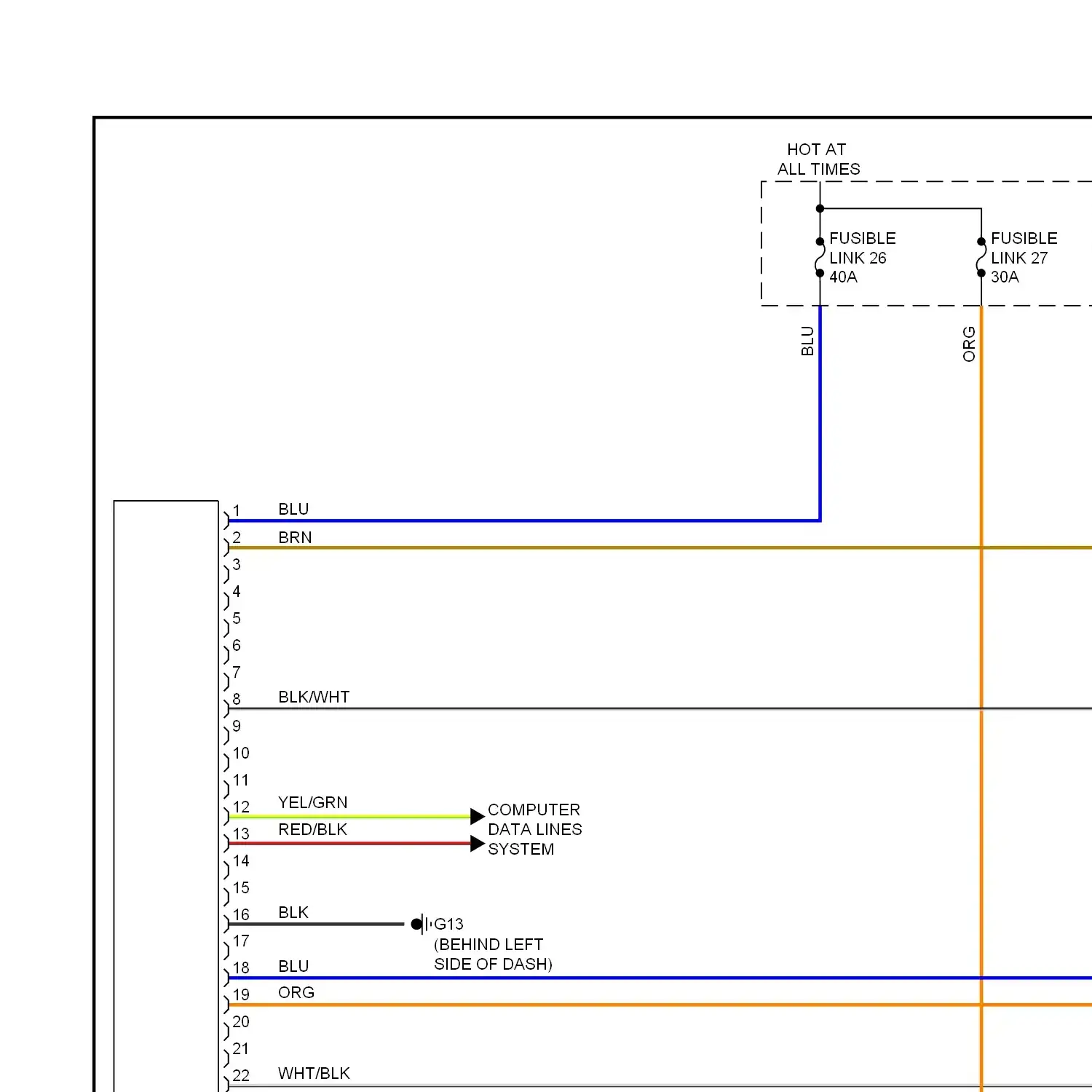Viewport: 1092px width, 1092px height.
Task: Click the arrowhead on the RED/BLK wire
Action: (478, 844)
